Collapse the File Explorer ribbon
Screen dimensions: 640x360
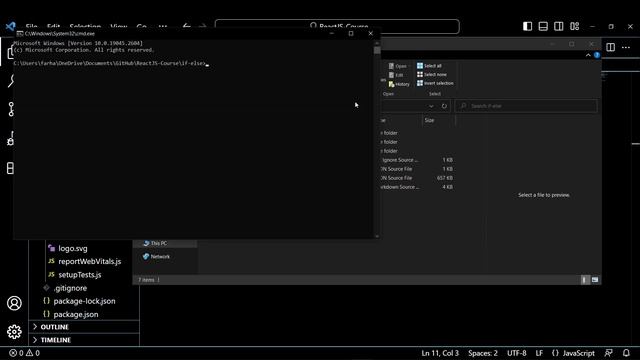pos(588,55)
